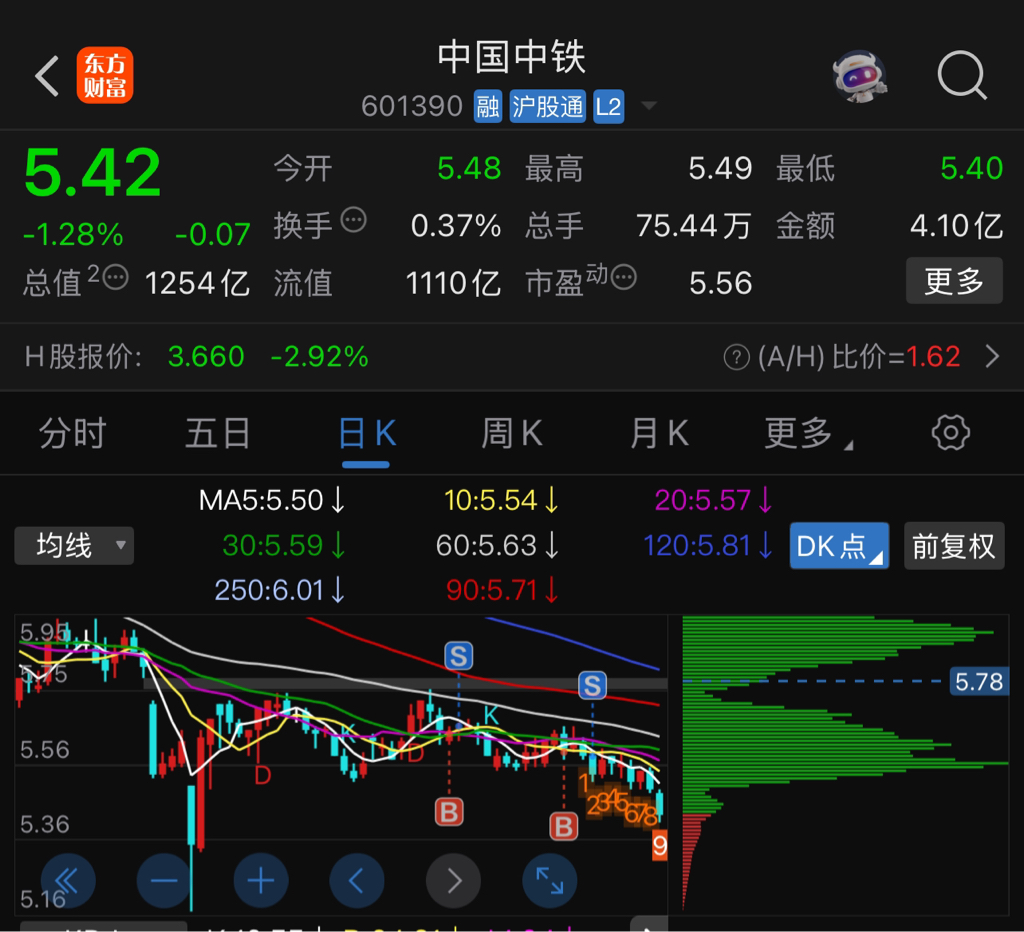The width and height of the screenshot is (1024, 932).
Task: Open info bubble next to 市盈动
Action: pyautogui.click(x=624, y=278)
